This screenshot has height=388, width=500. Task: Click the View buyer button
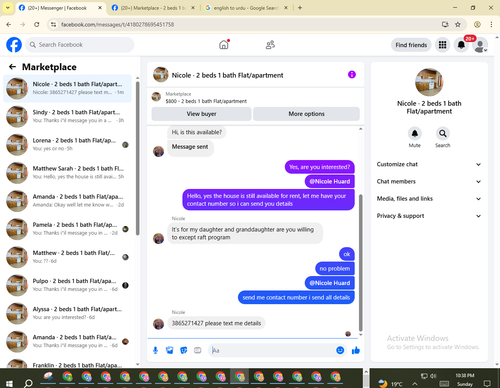[x=201, y=114]
